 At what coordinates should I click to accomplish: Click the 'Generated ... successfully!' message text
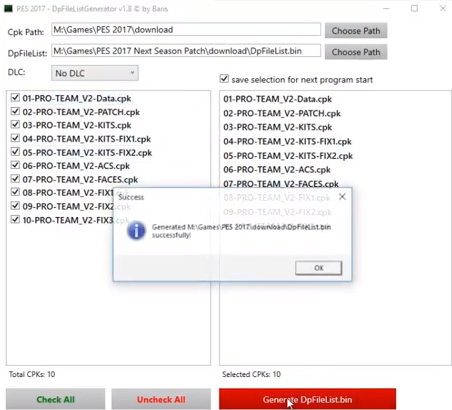point(241,231)
